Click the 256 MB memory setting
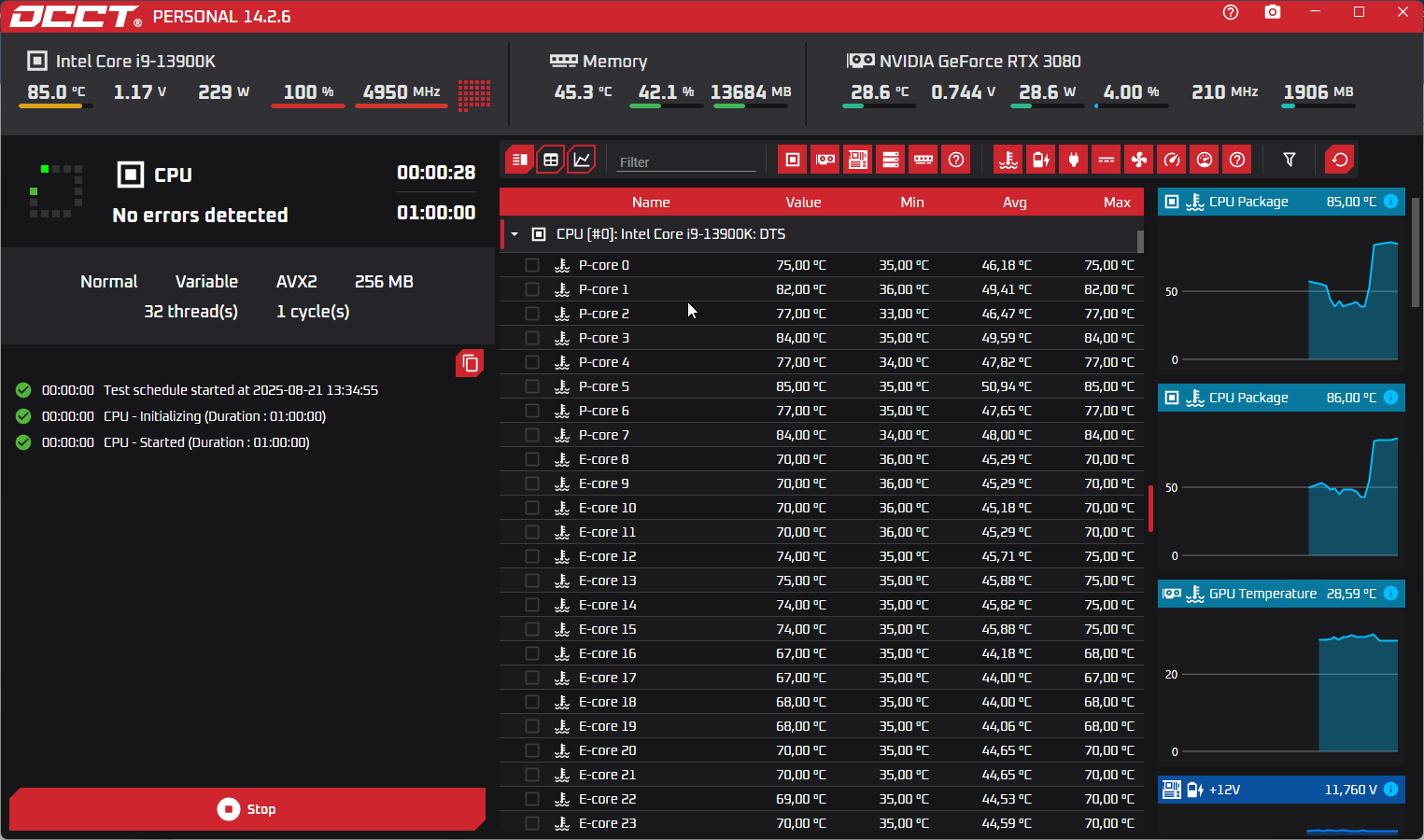Screen dimensions: 1424x840 384,282
